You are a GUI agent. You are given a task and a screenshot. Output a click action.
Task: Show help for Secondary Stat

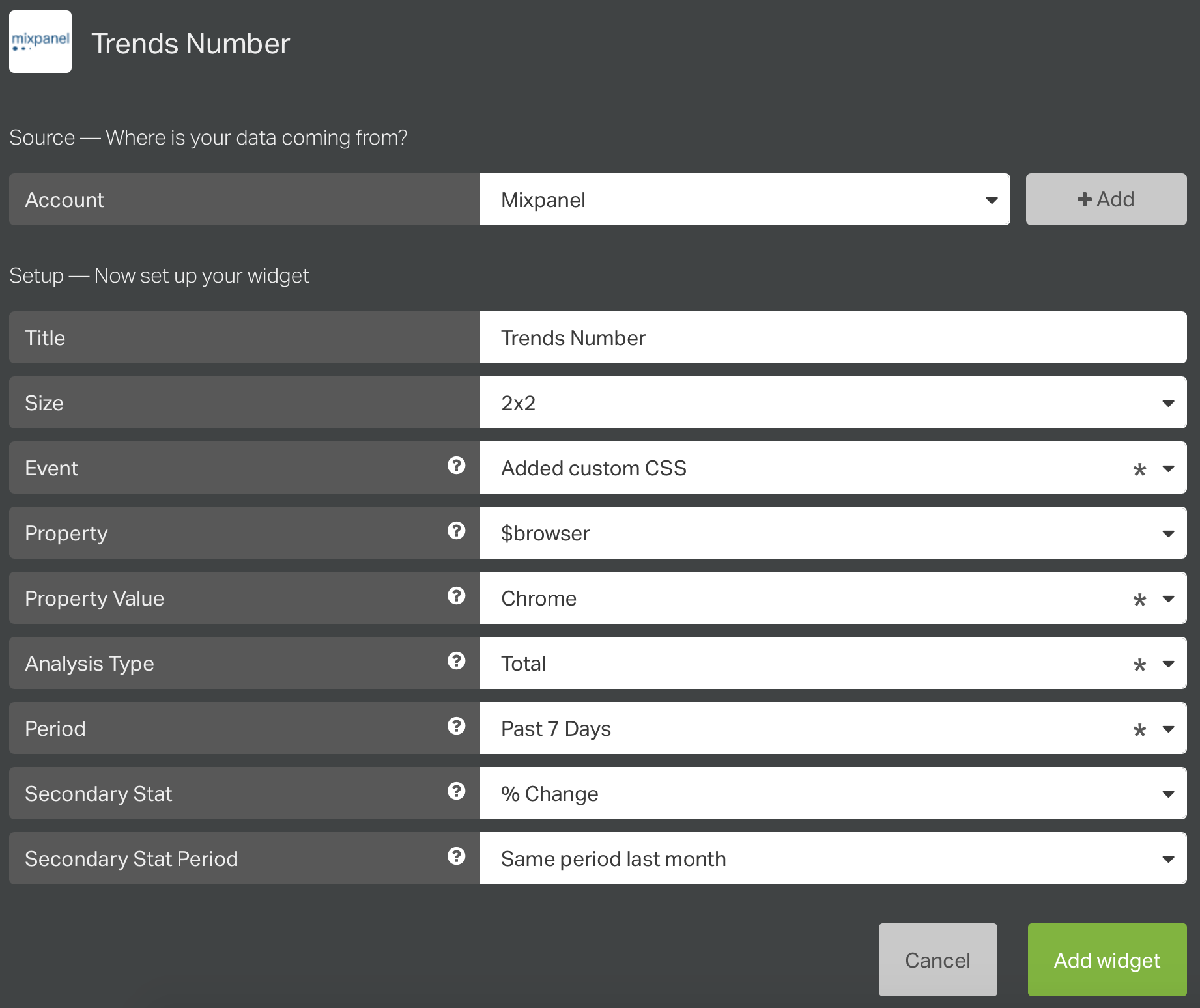pyautogui.click(x=456, y=791)
